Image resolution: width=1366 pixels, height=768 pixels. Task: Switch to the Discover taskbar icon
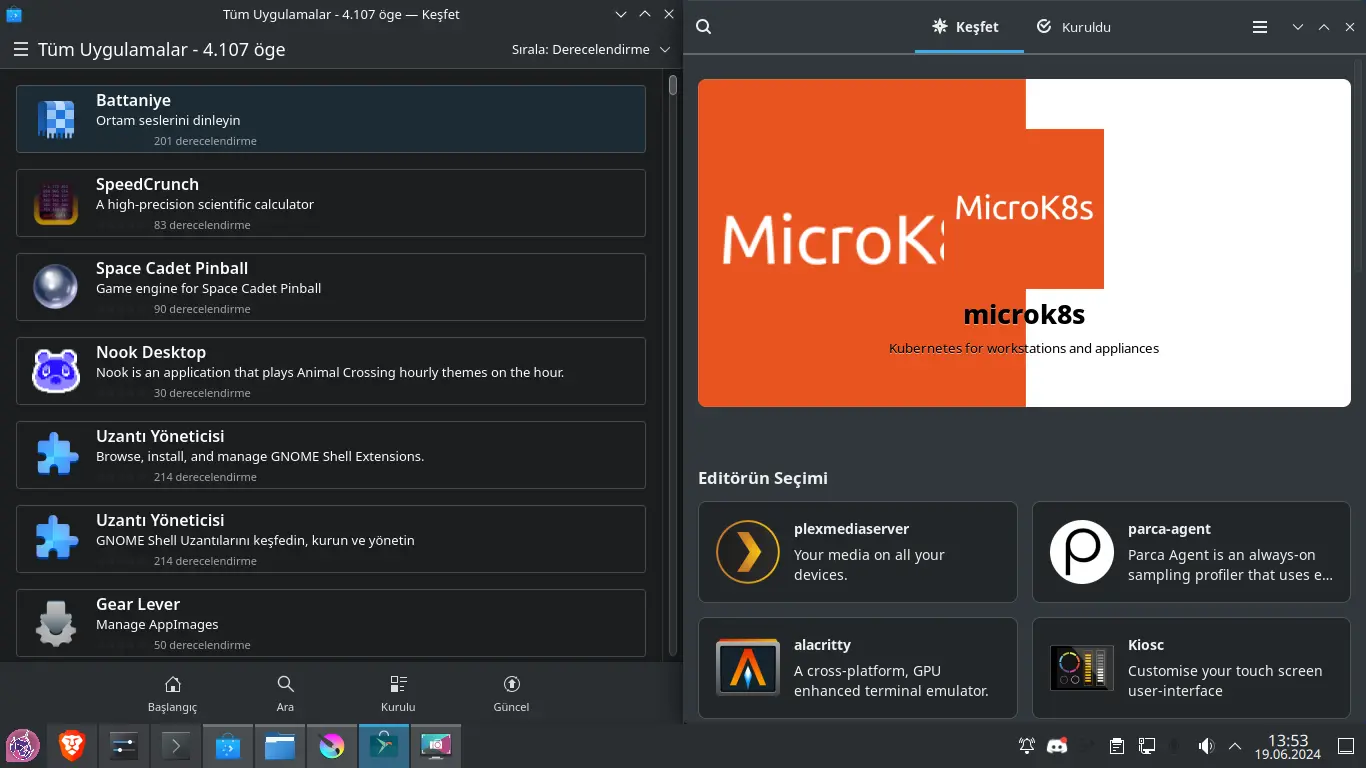click(x=228, y=746)
